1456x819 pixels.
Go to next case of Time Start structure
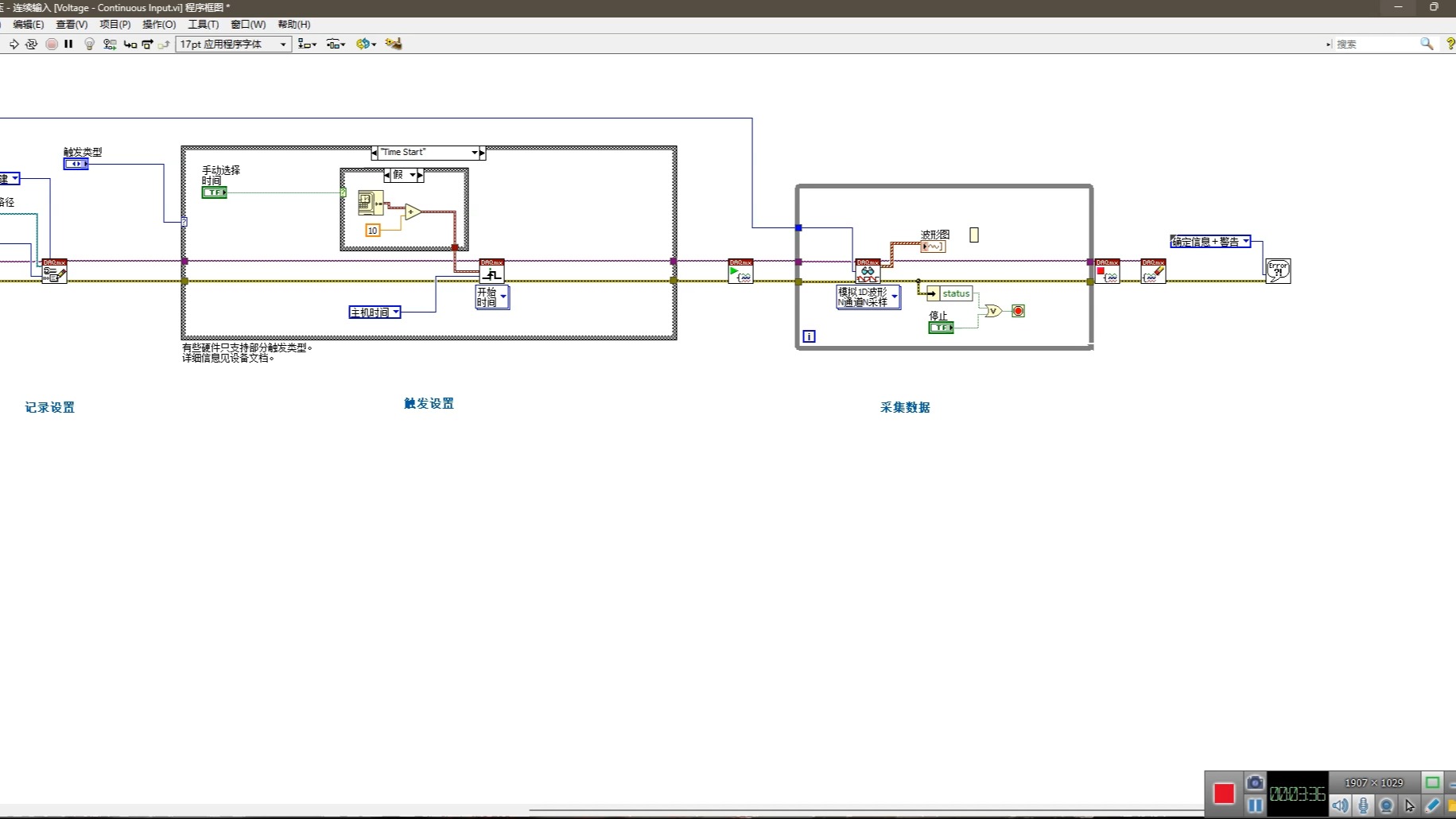(x=482, y=153)
